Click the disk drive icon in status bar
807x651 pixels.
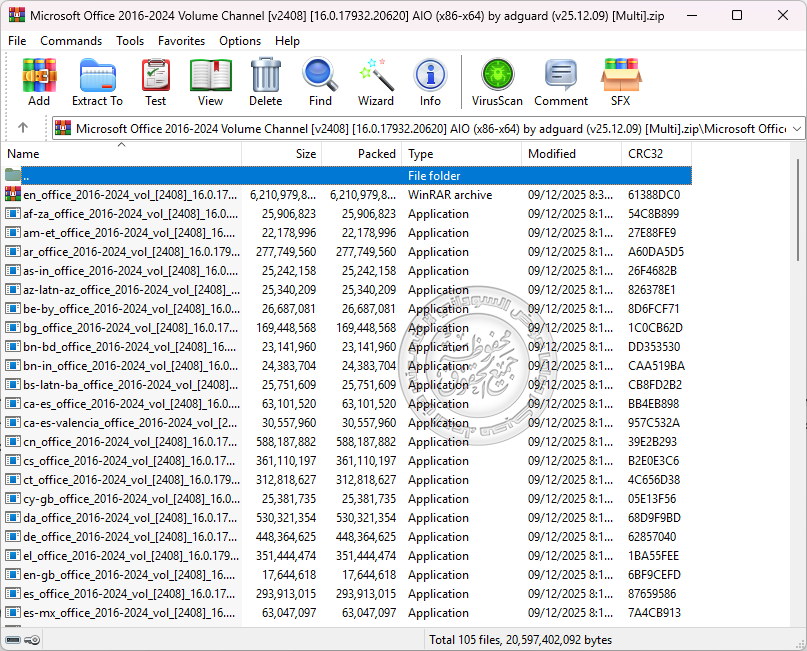13,640
